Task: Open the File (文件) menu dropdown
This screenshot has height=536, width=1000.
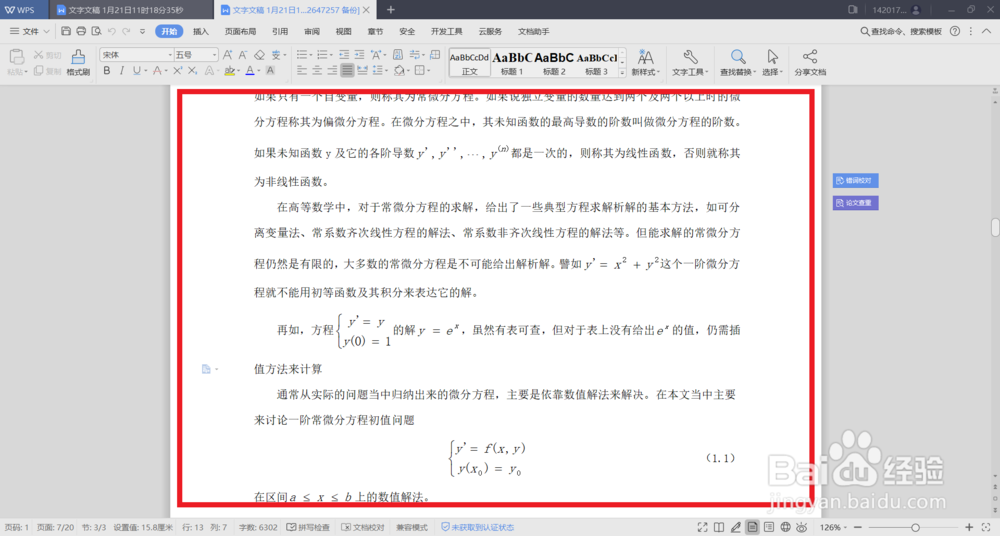Action: click(x=29, y=31)
